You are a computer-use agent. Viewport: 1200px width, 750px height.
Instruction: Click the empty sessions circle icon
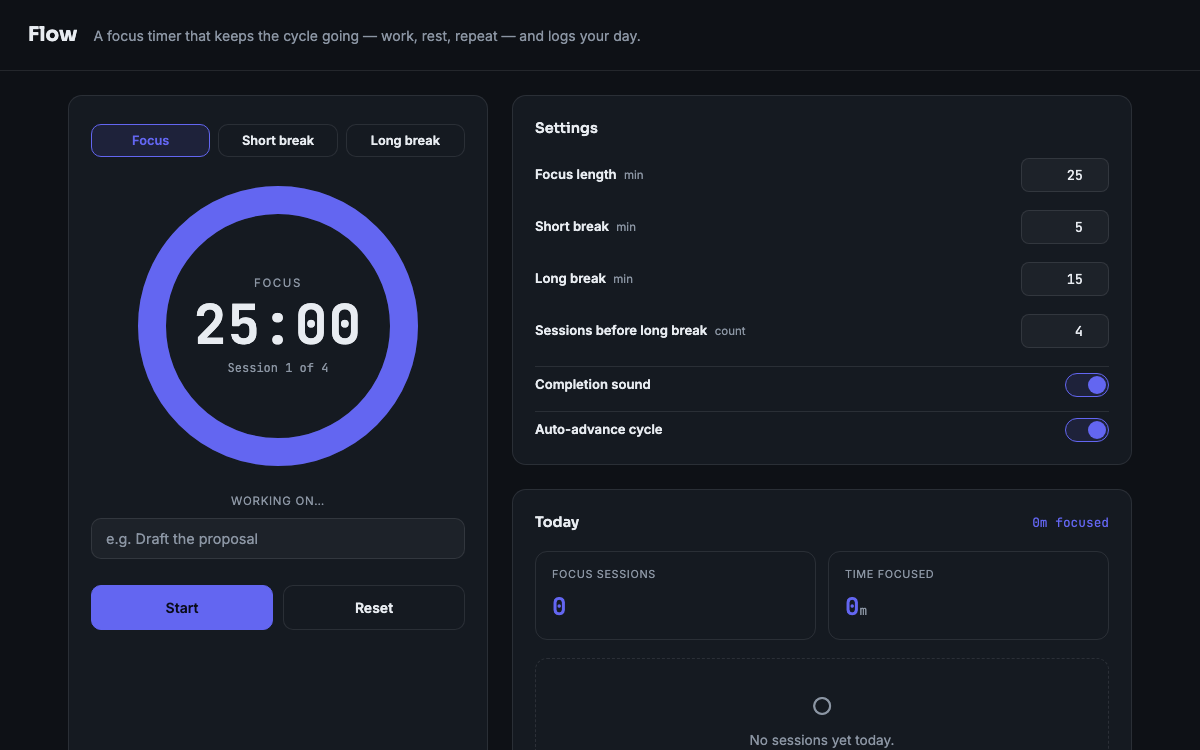pyautogui.click(x=822, y=706)
